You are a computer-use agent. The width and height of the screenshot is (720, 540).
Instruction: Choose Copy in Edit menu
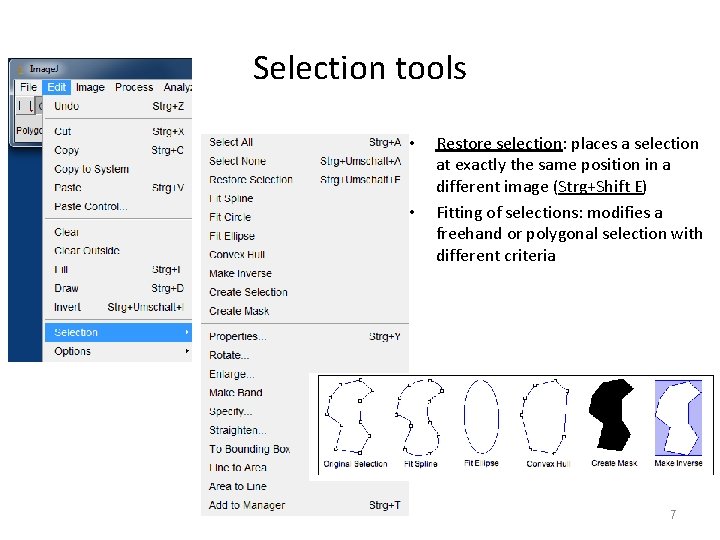click(118, 150)
